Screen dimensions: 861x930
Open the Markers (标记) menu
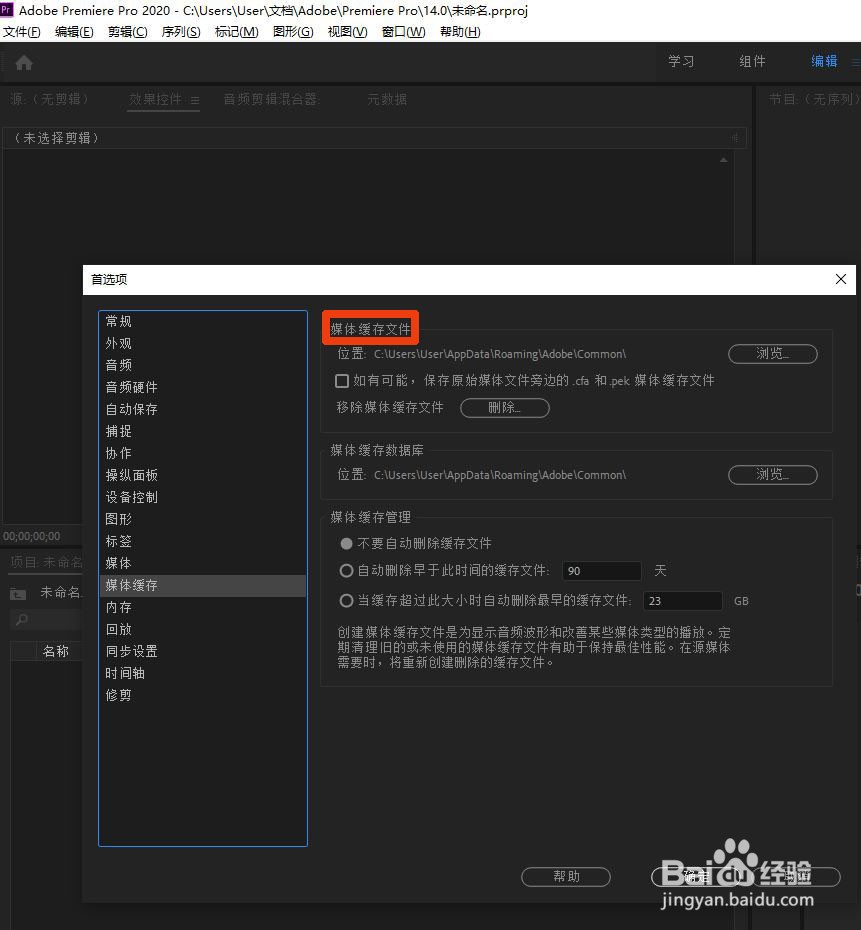(x=237, y=32)
